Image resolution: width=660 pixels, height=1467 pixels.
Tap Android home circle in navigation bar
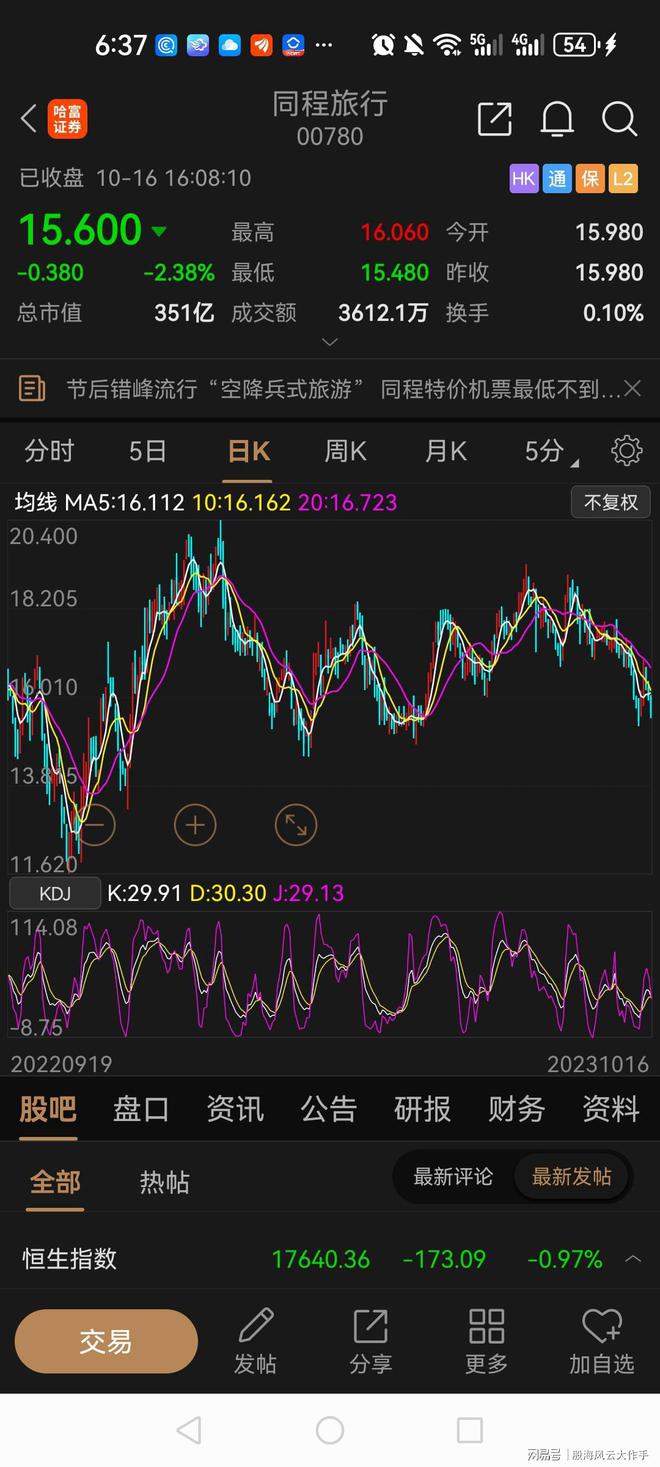coord(330,1430)
